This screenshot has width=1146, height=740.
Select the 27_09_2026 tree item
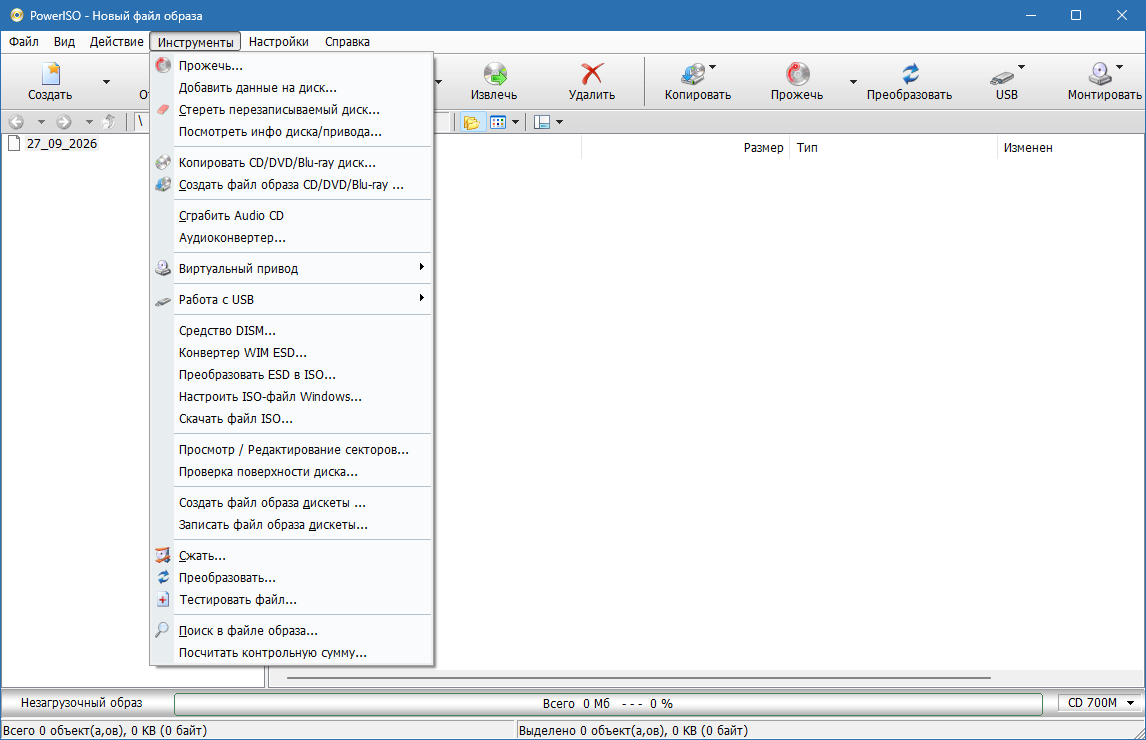[x=62, y=143]
